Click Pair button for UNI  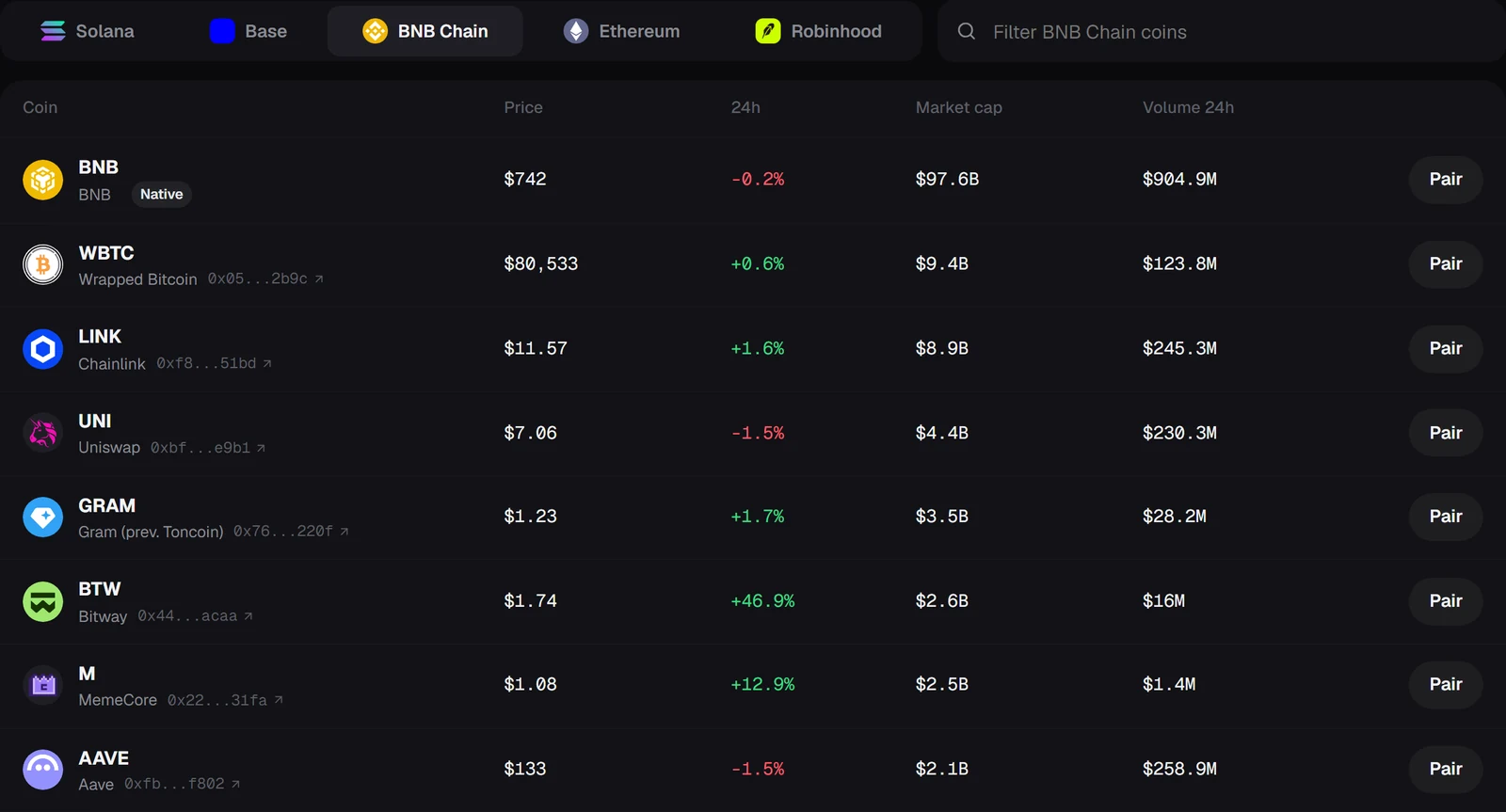(1446, 433)
